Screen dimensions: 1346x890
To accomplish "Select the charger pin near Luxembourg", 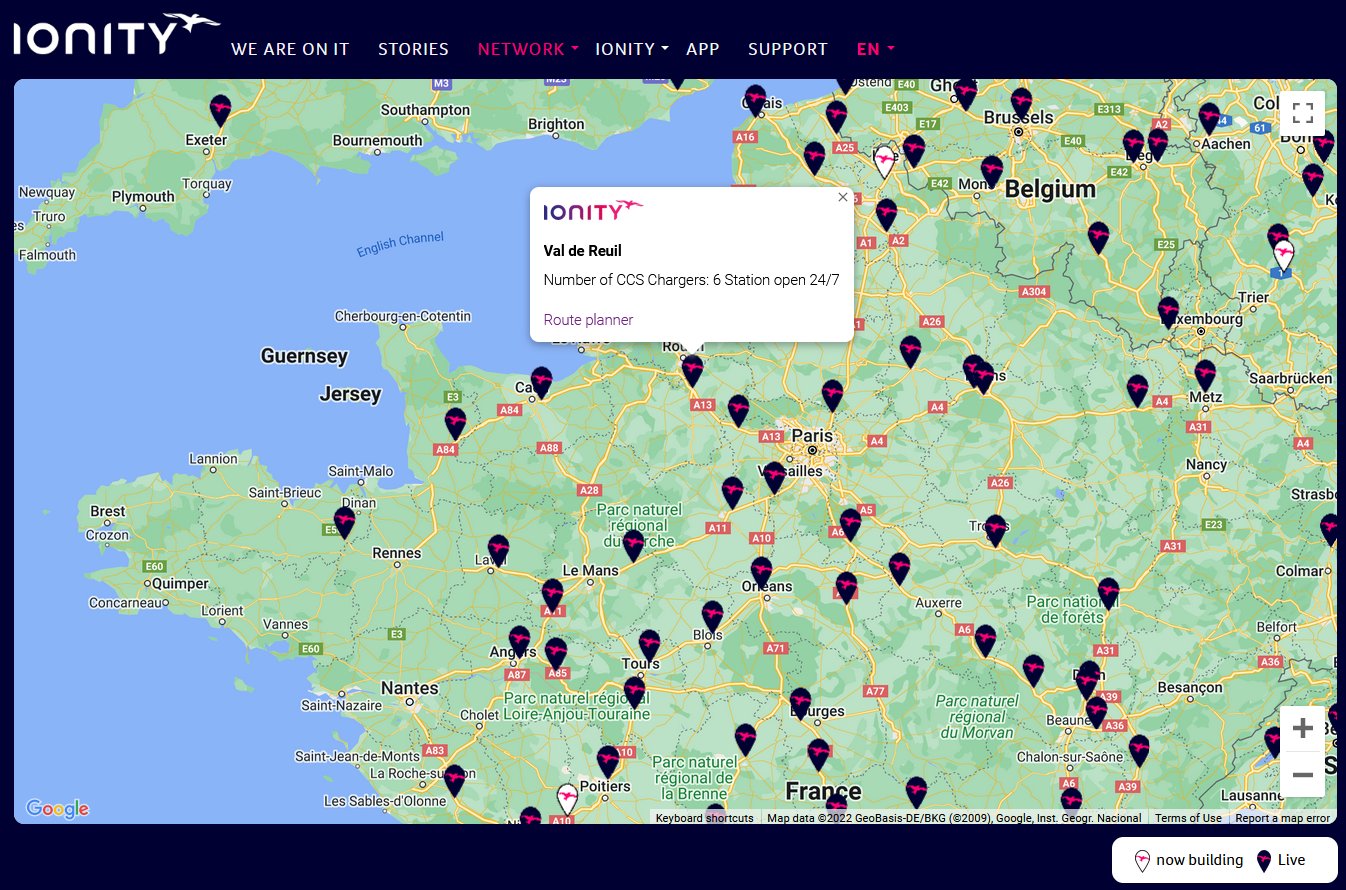I will coord(1168,311).
